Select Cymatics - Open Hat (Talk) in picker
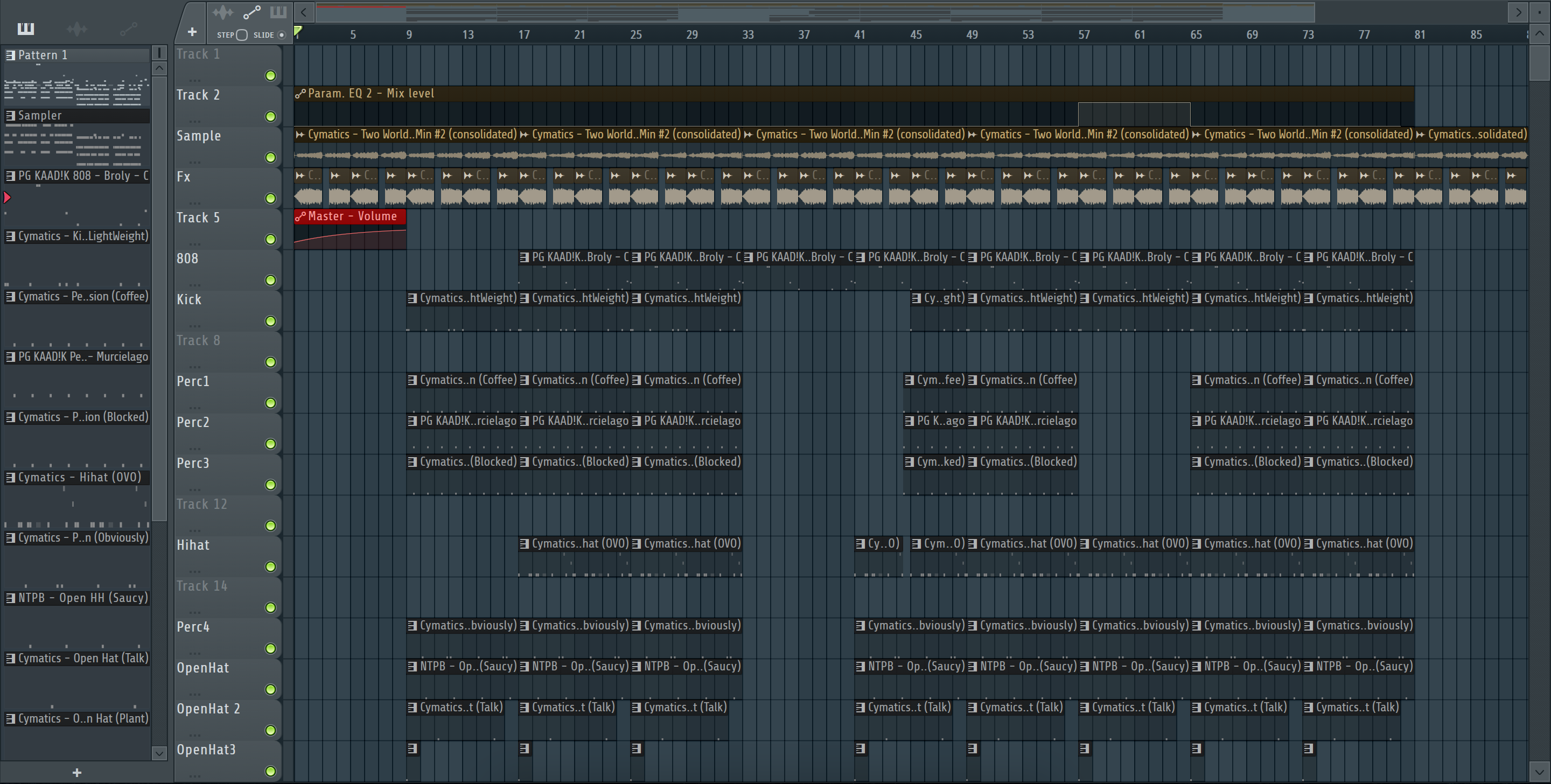The height and width of the screenshot is (784, 1551). coord(77,658)
